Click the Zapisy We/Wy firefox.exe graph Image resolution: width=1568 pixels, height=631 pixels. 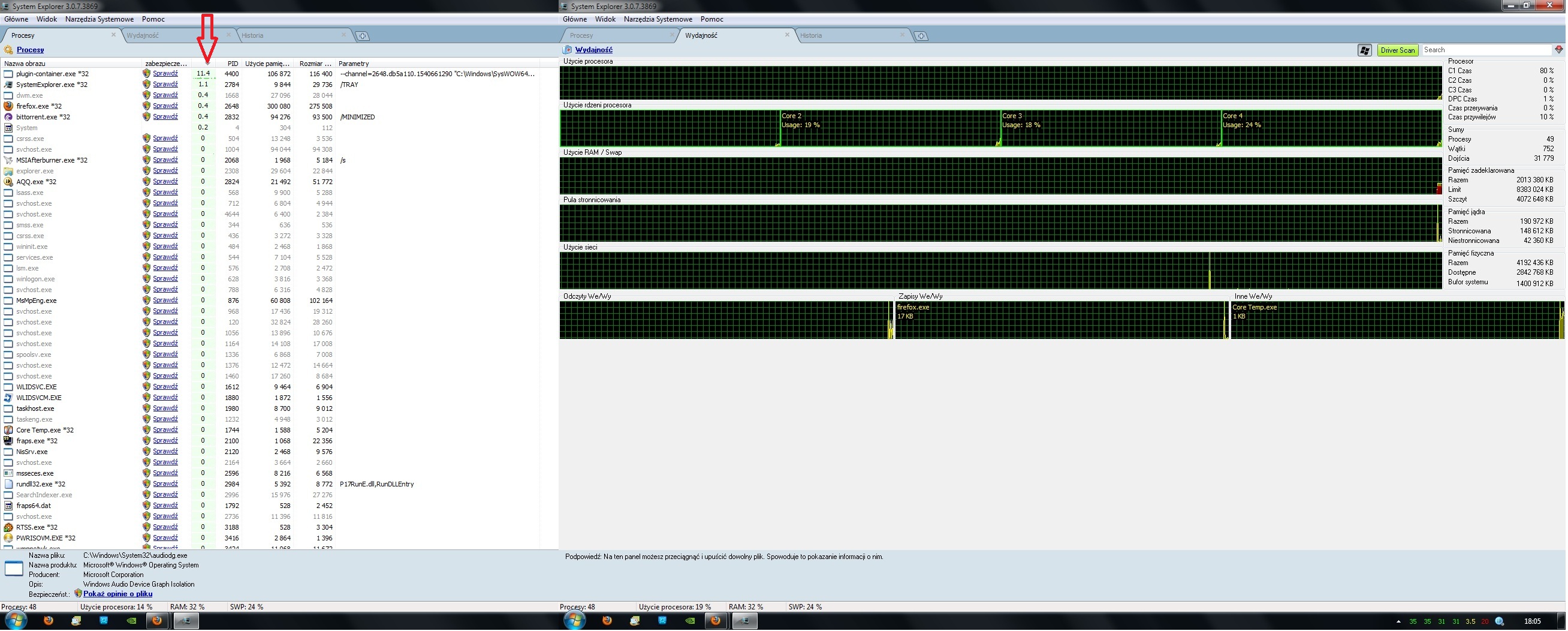1062,320
